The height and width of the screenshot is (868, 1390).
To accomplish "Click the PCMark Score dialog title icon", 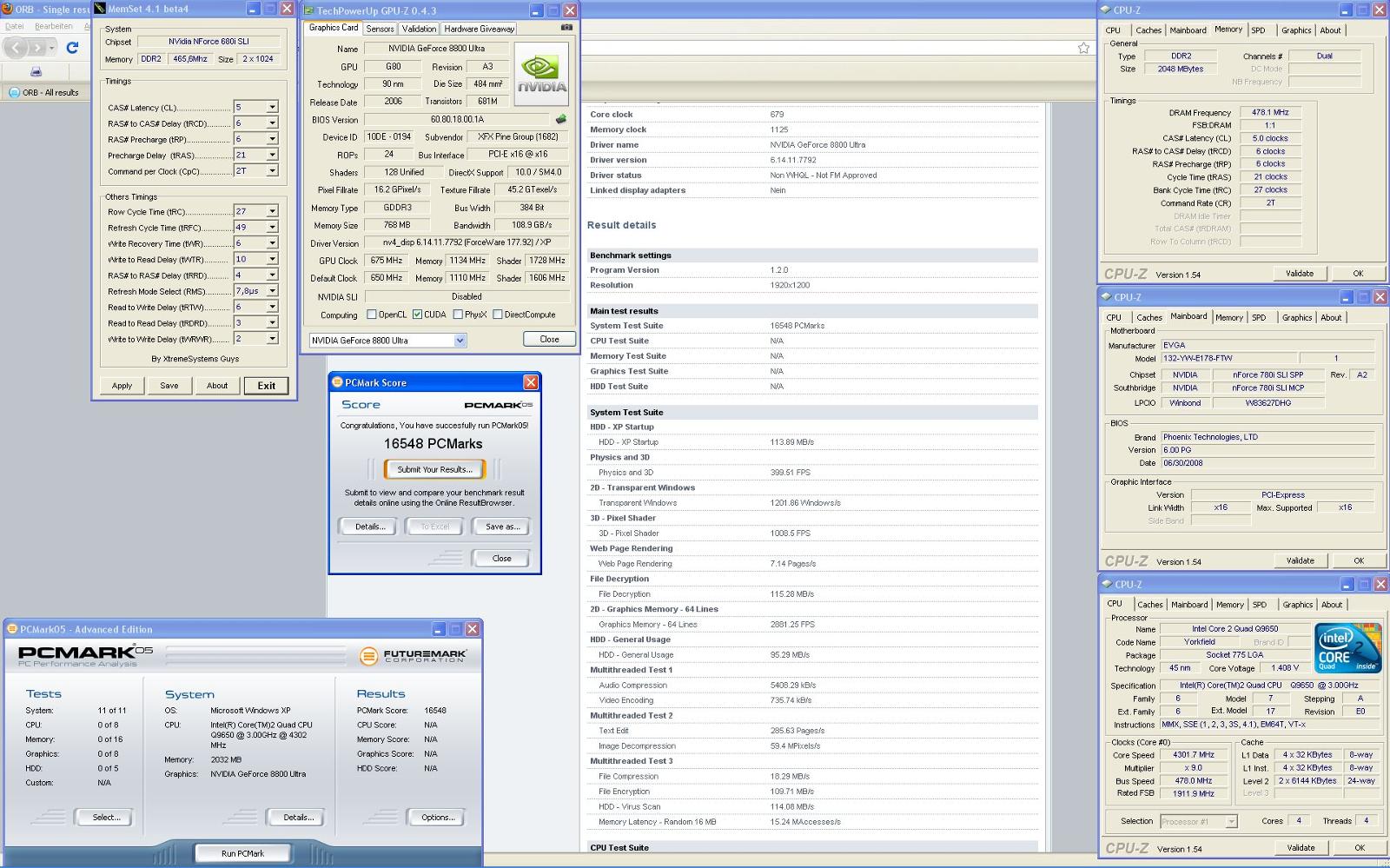I will [337, 382].
